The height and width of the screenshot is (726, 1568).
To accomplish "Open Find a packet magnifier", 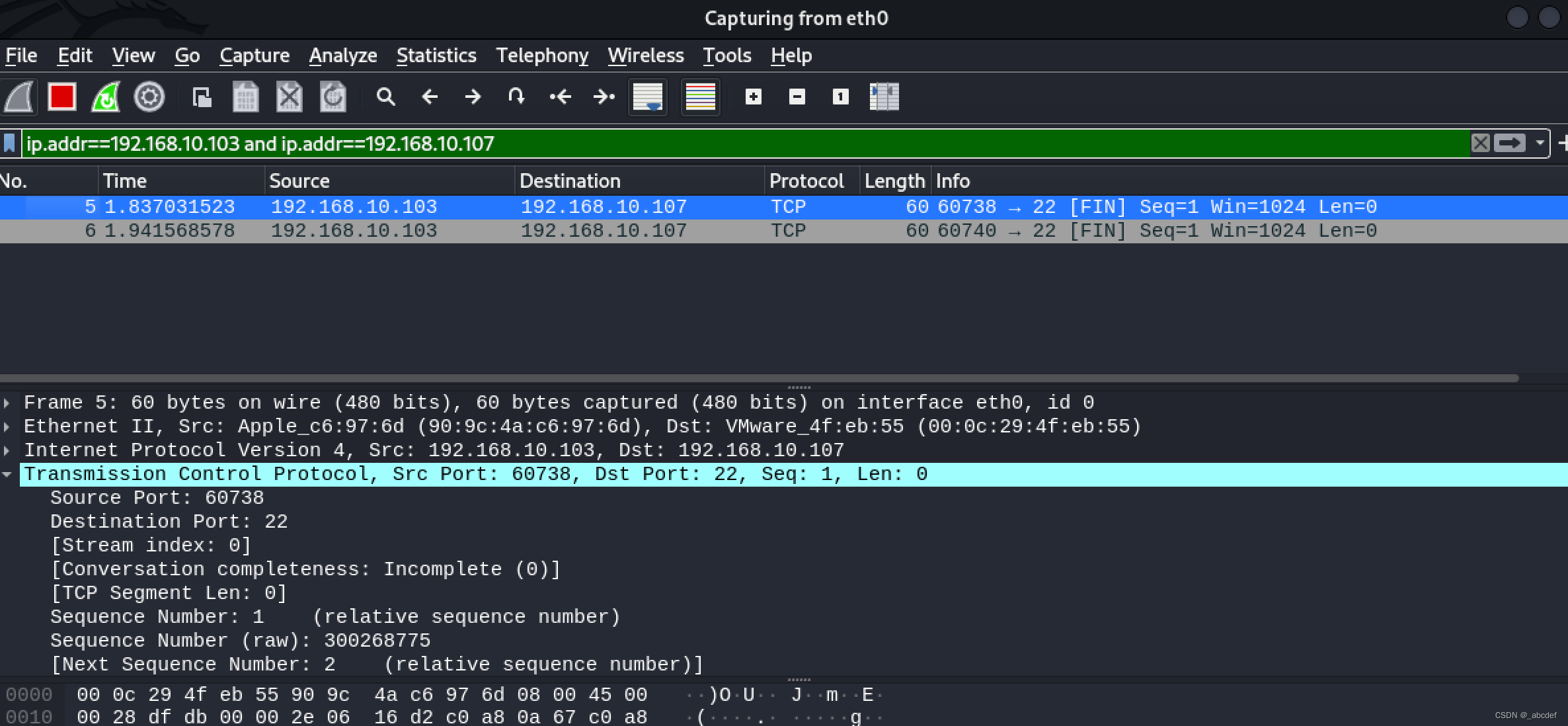I will click(x=385, y=97).
